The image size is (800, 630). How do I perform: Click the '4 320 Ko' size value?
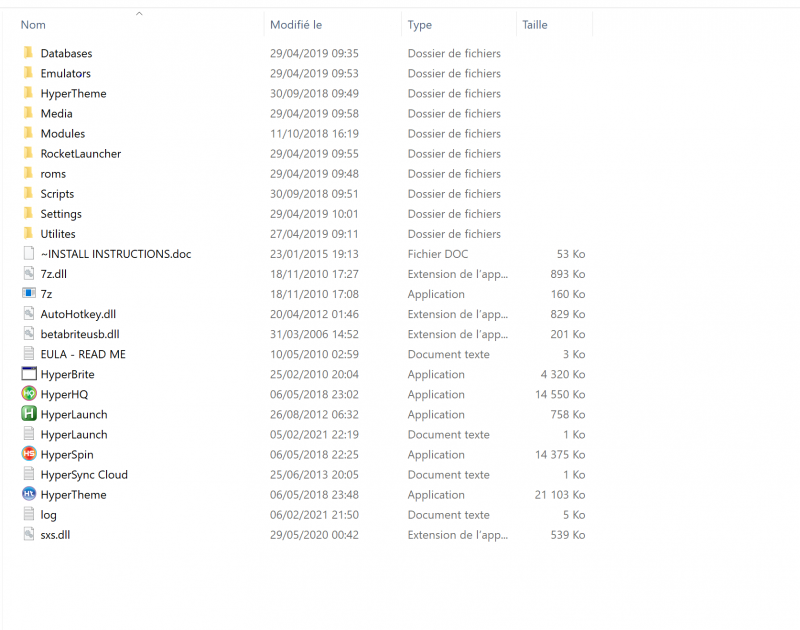(563, 374)
